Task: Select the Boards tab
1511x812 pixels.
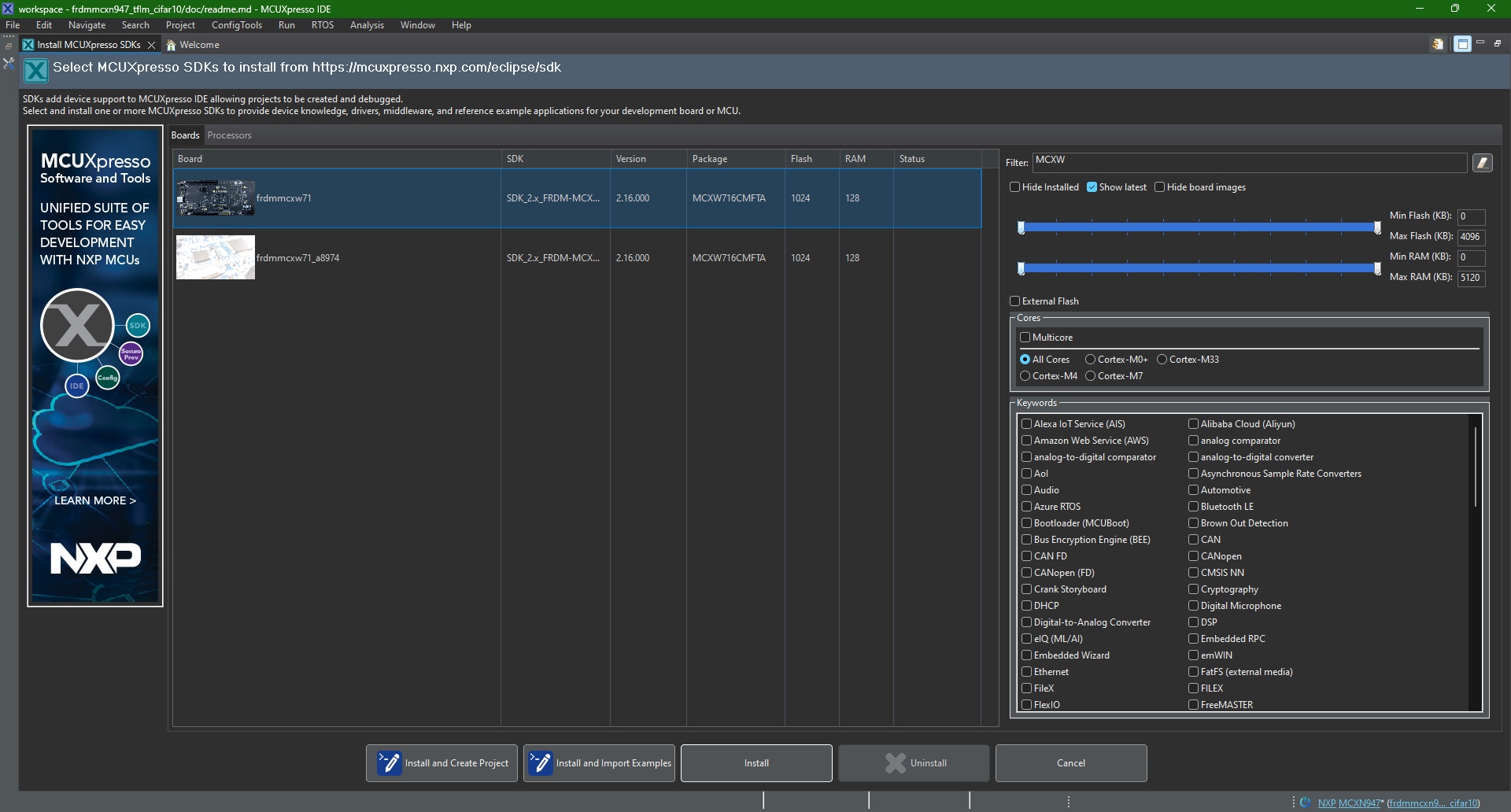Action: (x=185, y=135)
